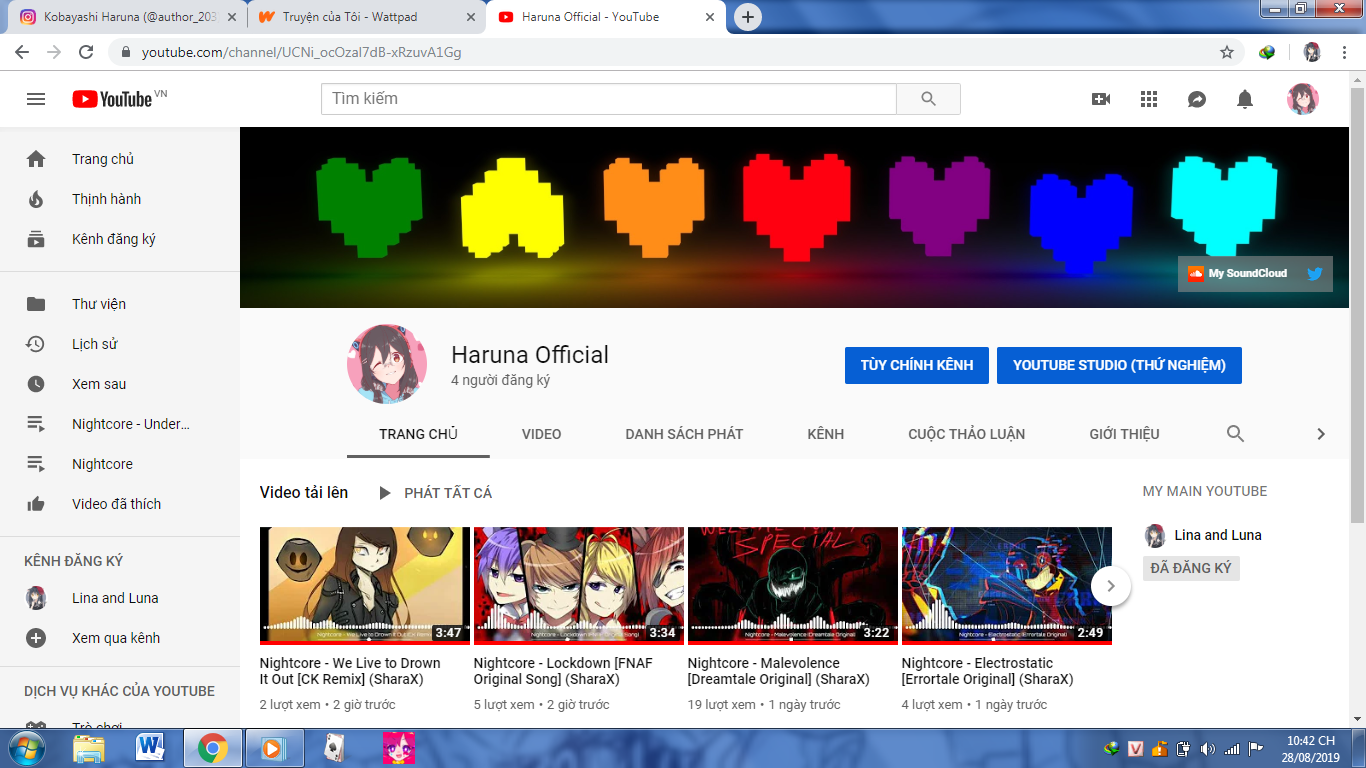Open YOUTUBE STUDIO (THỬ NGHIỆM)
Image resolution: width=1366 pixels, height=768 pixels.
pyautogui.click(x=1119, y=365)
